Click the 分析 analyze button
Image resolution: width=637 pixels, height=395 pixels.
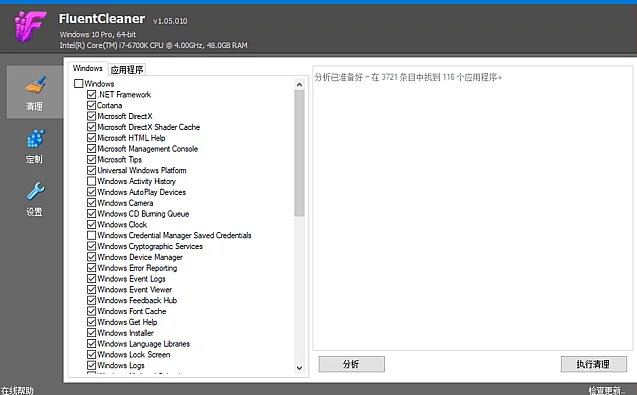[351, 364]
